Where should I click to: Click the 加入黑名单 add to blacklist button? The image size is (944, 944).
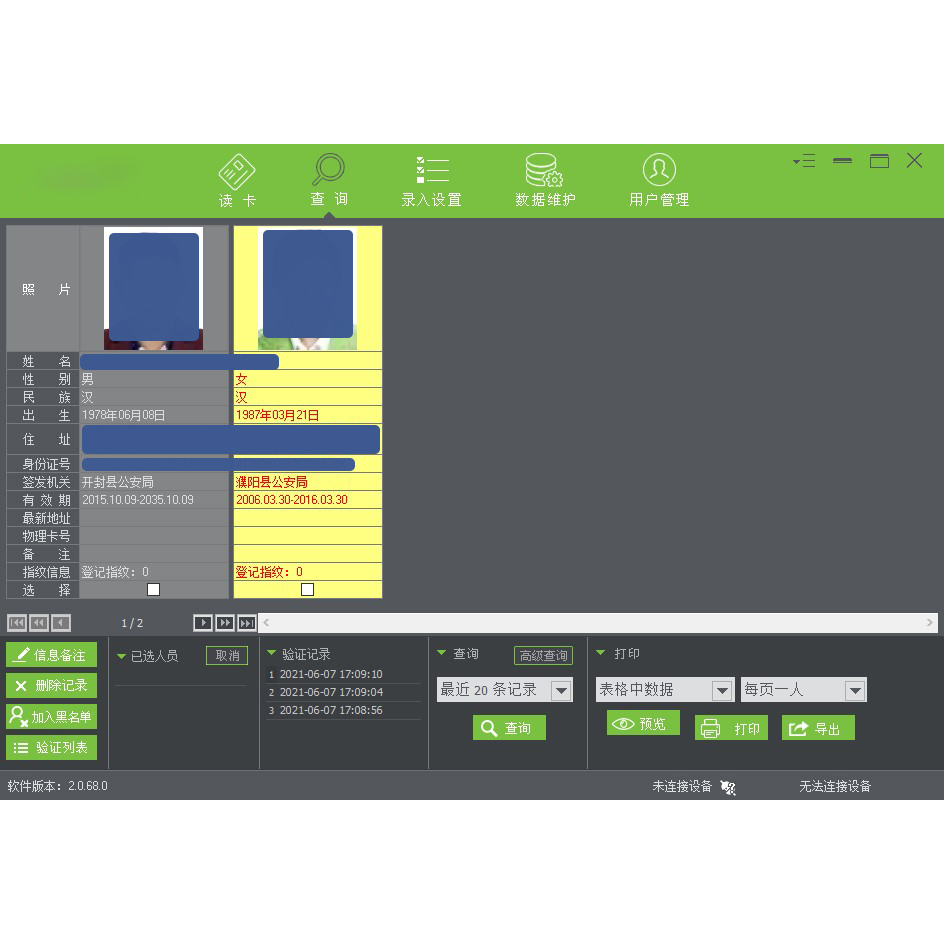(52, 716)
